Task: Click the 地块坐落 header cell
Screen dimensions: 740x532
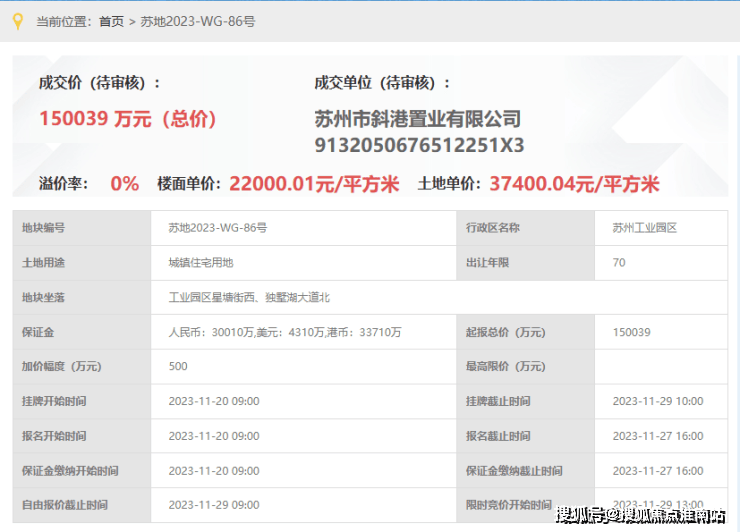Action: 82,298
